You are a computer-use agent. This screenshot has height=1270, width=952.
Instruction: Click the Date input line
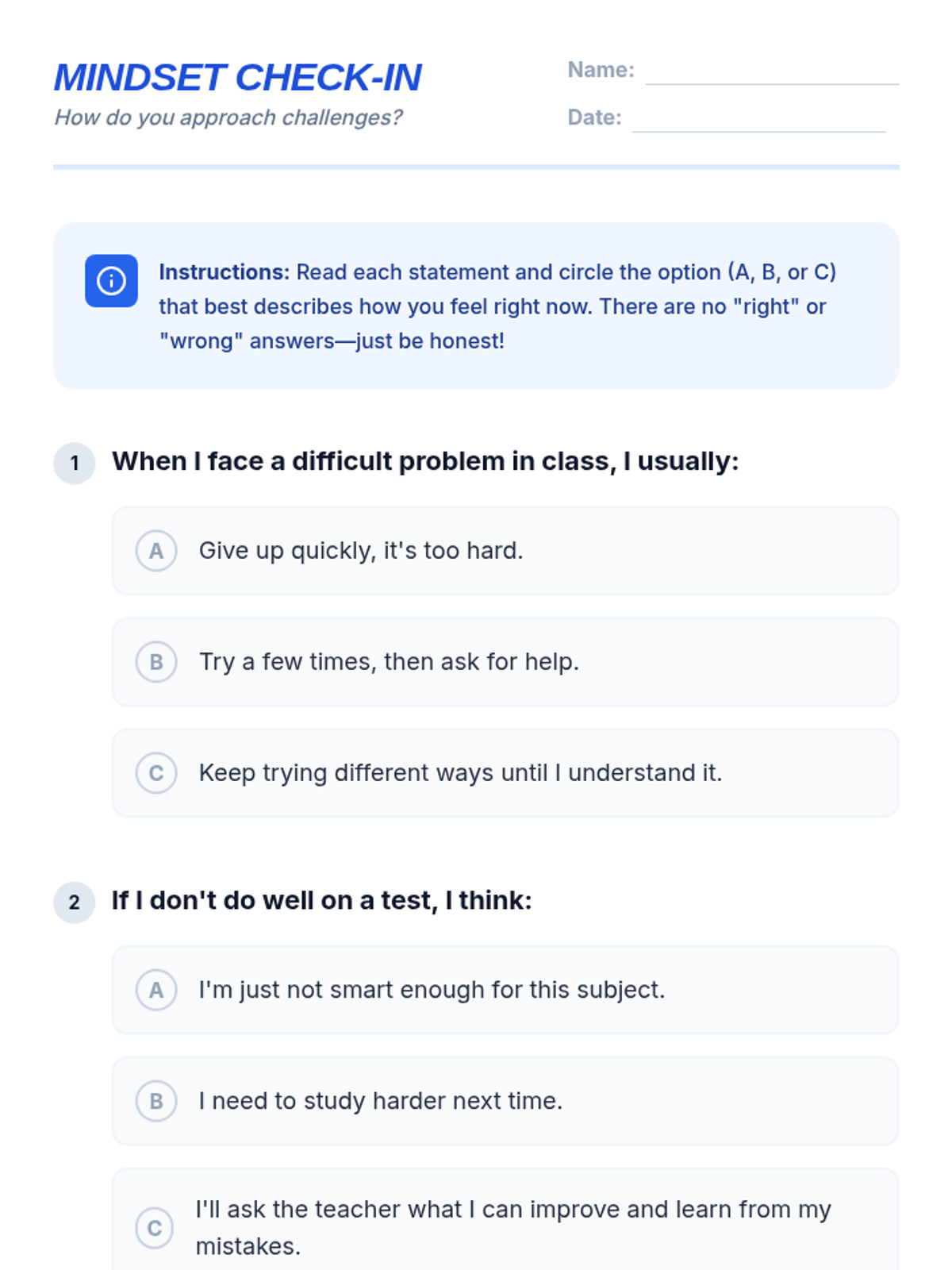758,121
